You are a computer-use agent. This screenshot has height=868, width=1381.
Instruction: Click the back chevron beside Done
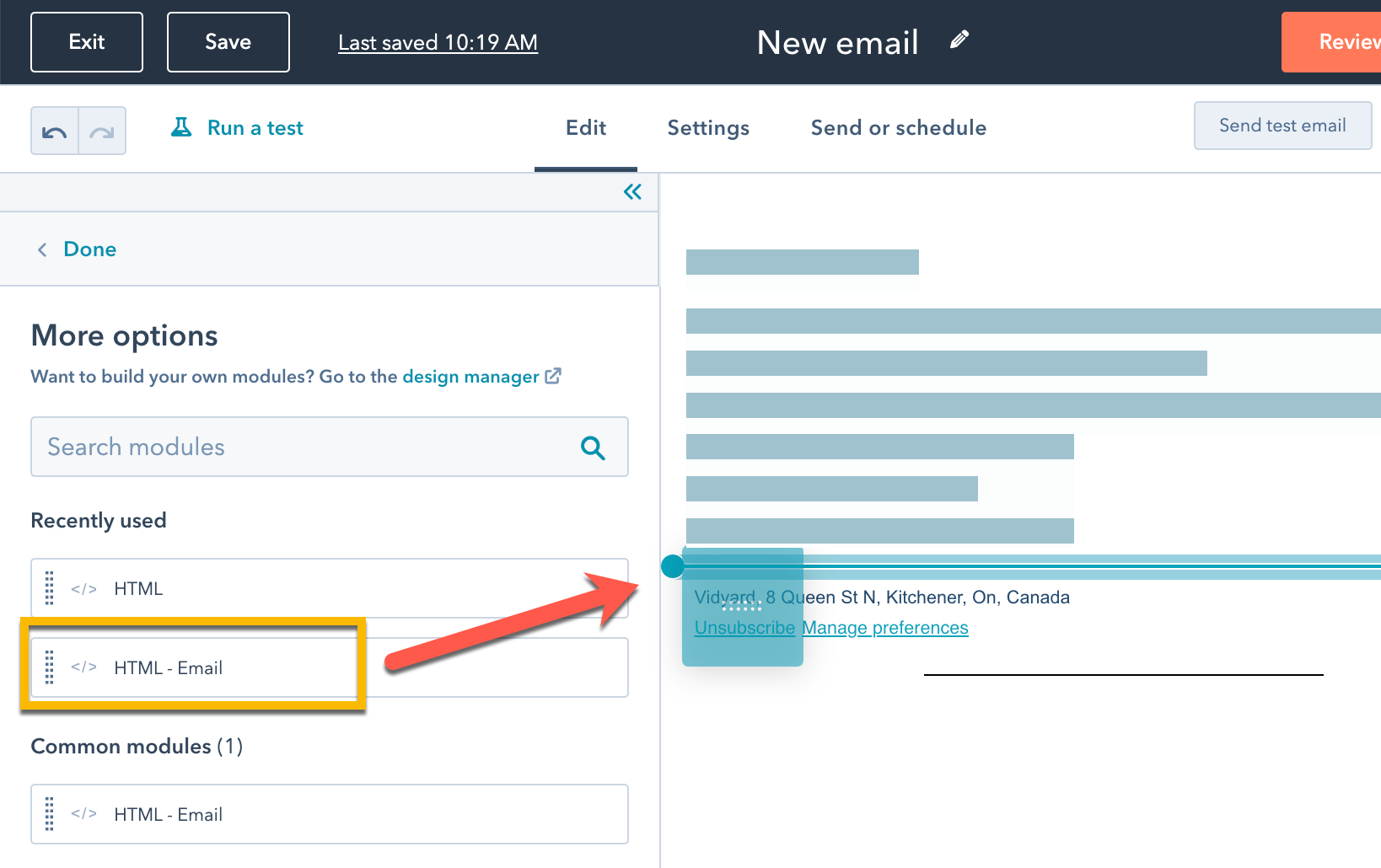[41, 249]
